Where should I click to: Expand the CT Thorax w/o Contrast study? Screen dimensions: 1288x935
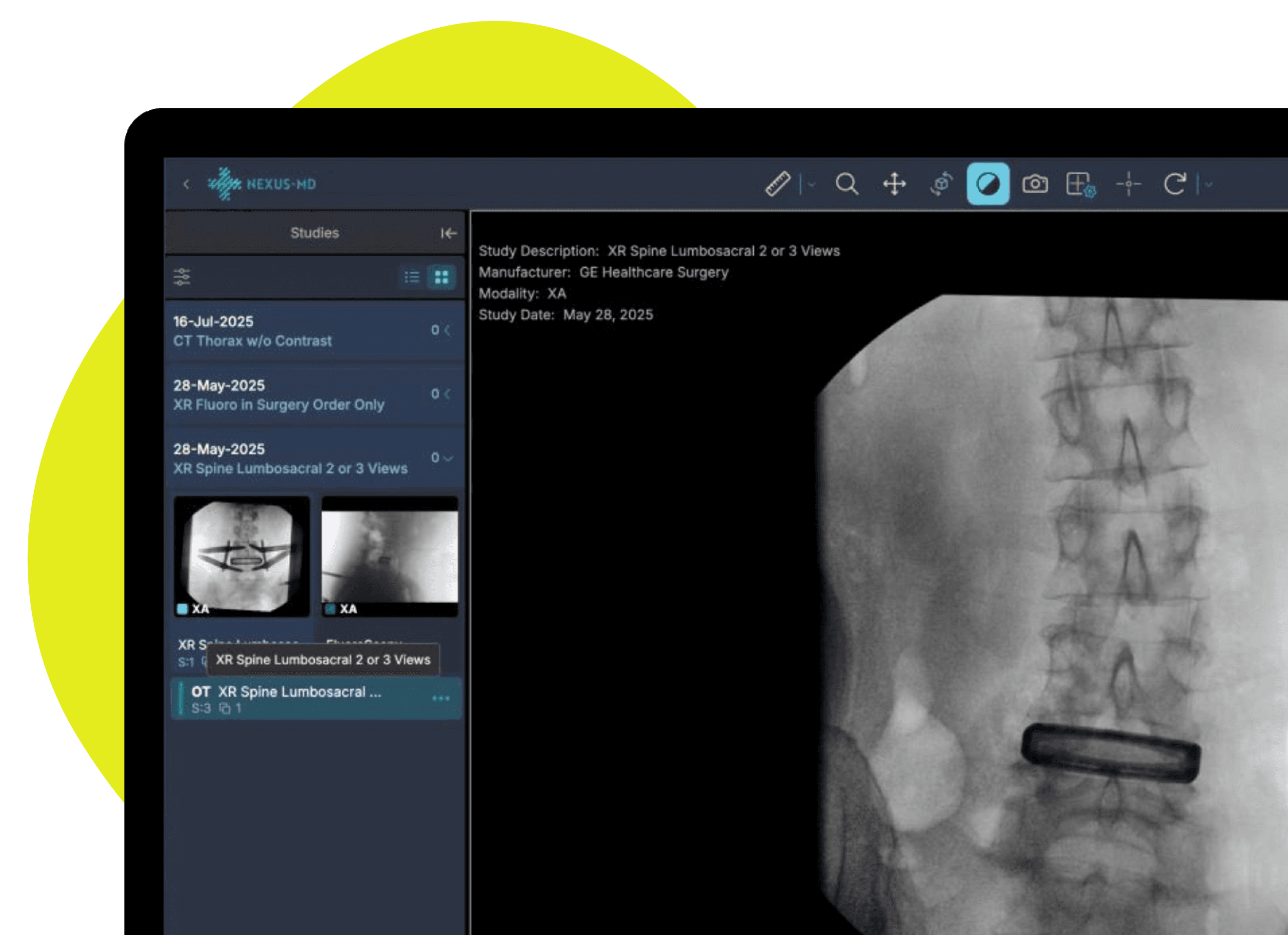(x=314, y=331)
